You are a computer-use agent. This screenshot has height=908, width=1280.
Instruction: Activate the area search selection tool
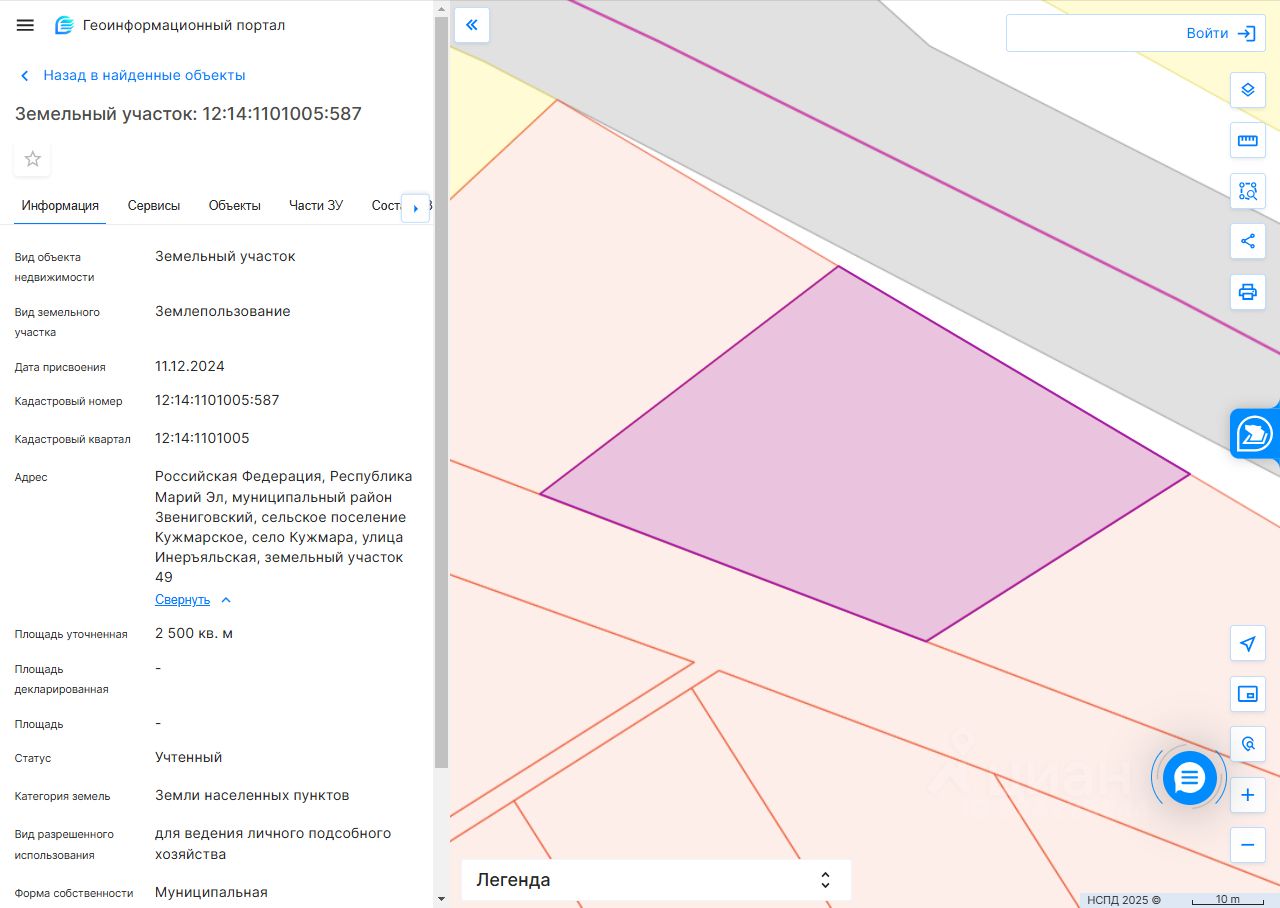point(1247,191)
